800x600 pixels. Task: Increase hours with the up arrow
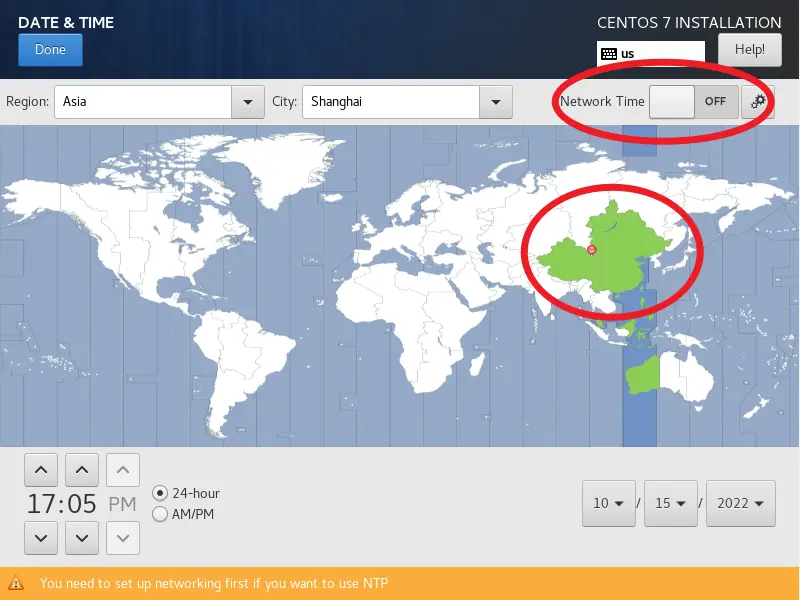pyautogui.click(x=41, y=470)
